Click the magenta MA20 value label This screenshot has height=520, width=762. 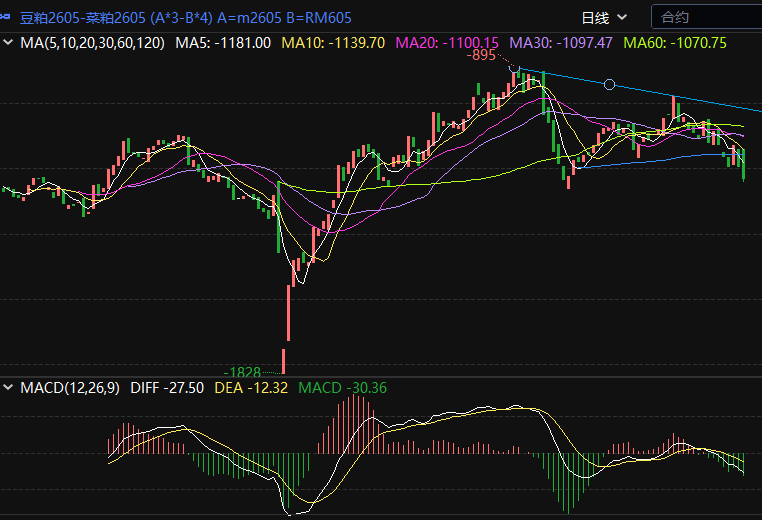(x=447, y=43)
